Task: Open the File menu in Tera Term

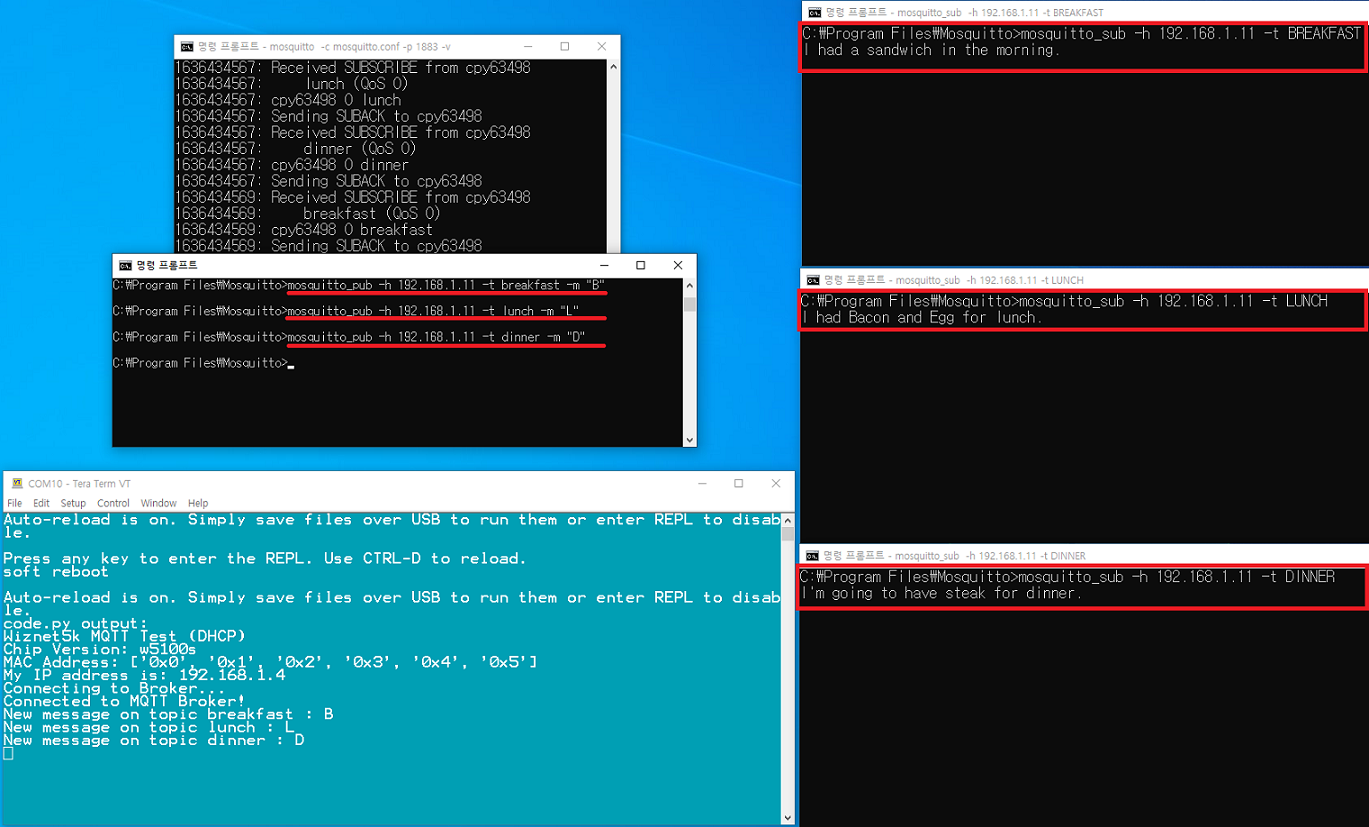Action: tap(15, 503)
